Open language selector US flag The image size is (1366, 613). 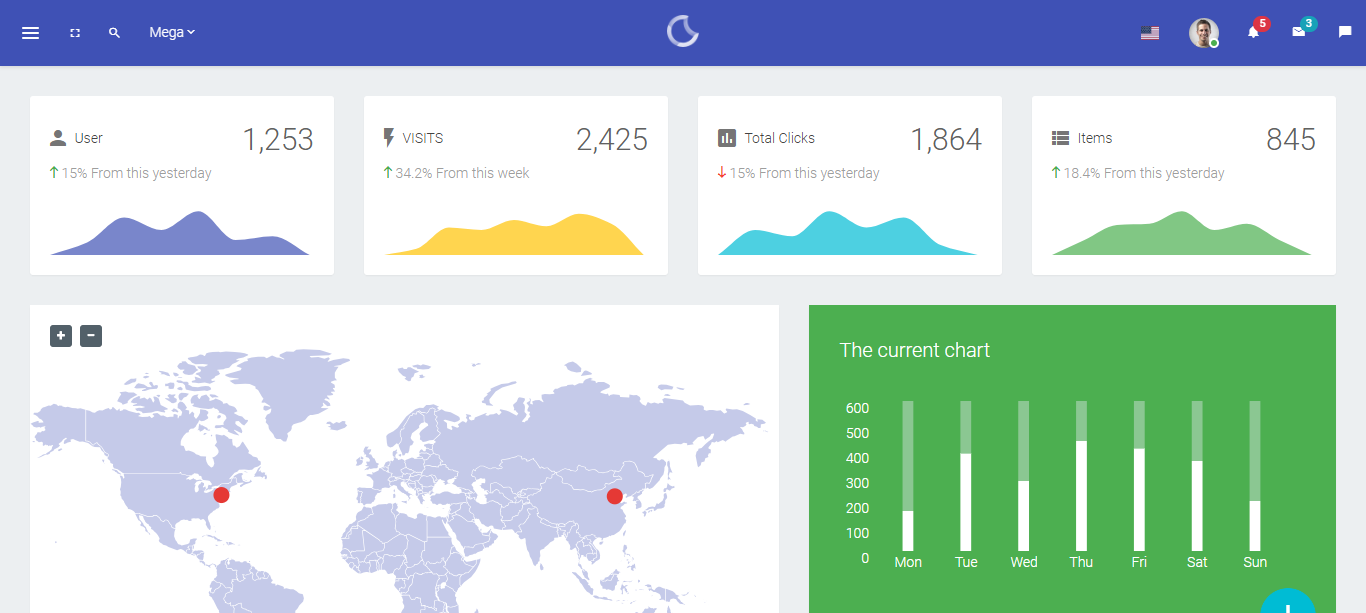pyautogui.click(x=1150, y=33)
